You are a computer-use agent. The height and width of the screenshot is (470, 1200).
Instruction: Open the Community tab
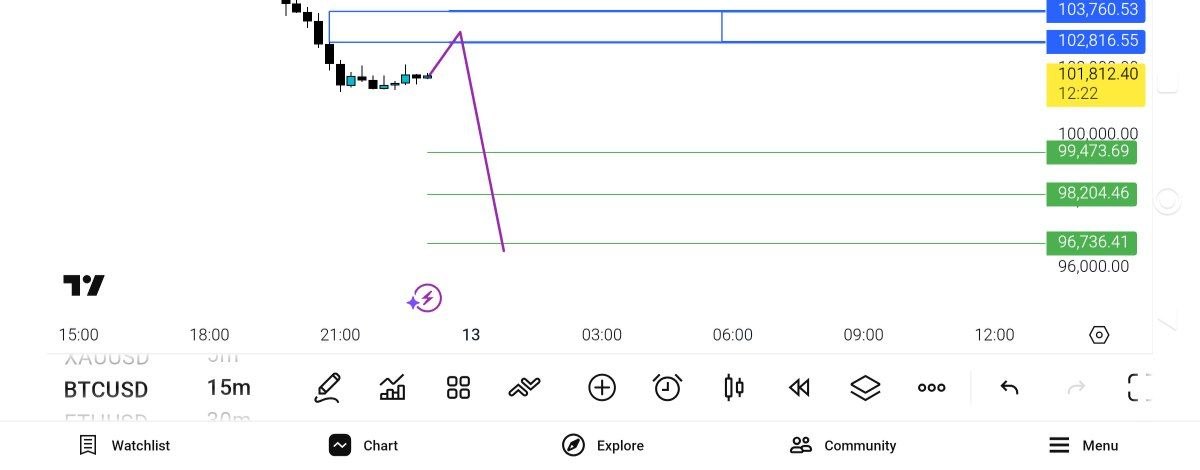[842, 445]
